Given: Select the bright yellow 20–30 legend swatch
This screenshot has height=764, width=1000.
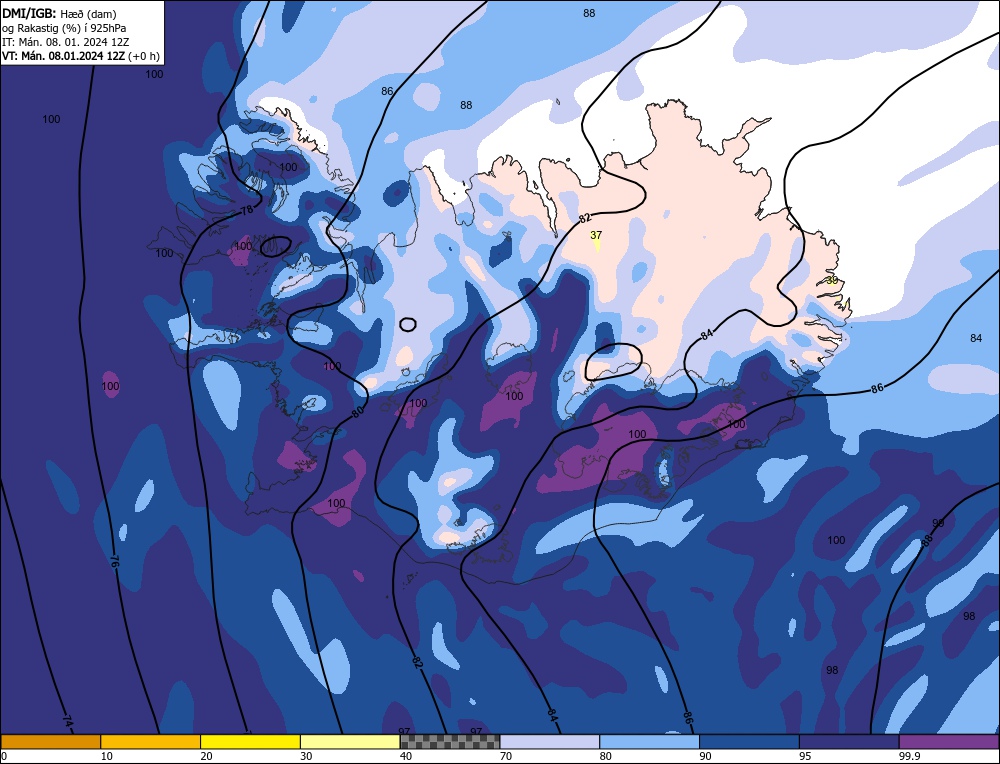Looking at the screenshot, I should tap(250, 742).
